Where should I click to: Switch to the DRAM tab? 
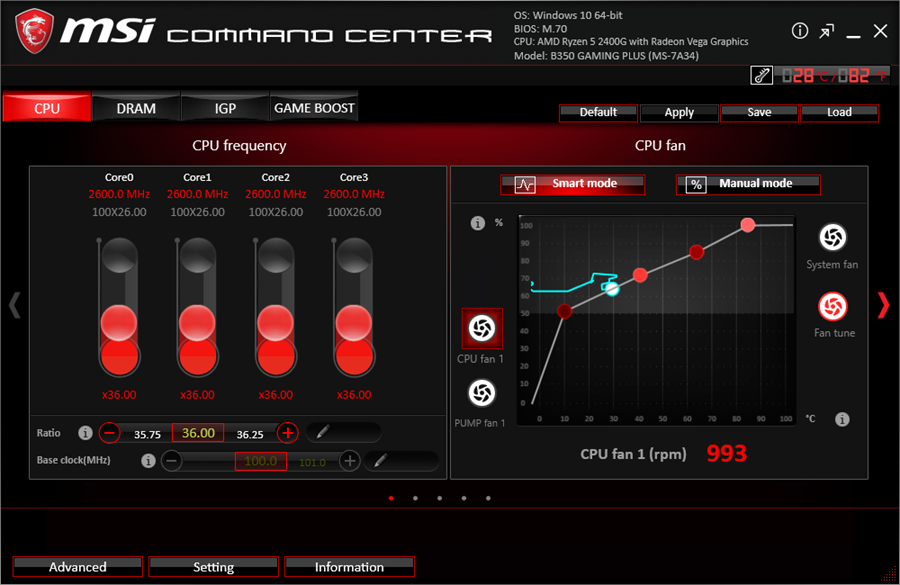coord(136,108)
